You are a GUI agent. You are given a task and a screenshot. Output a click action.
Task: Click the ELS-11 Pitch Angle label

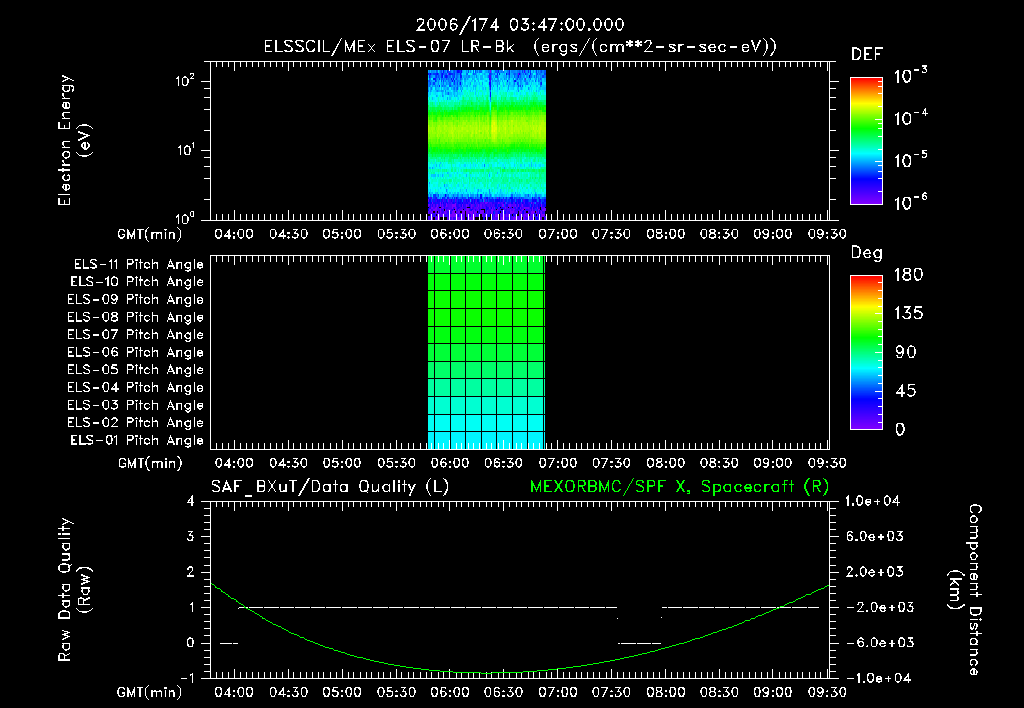(x=138, y=265)
